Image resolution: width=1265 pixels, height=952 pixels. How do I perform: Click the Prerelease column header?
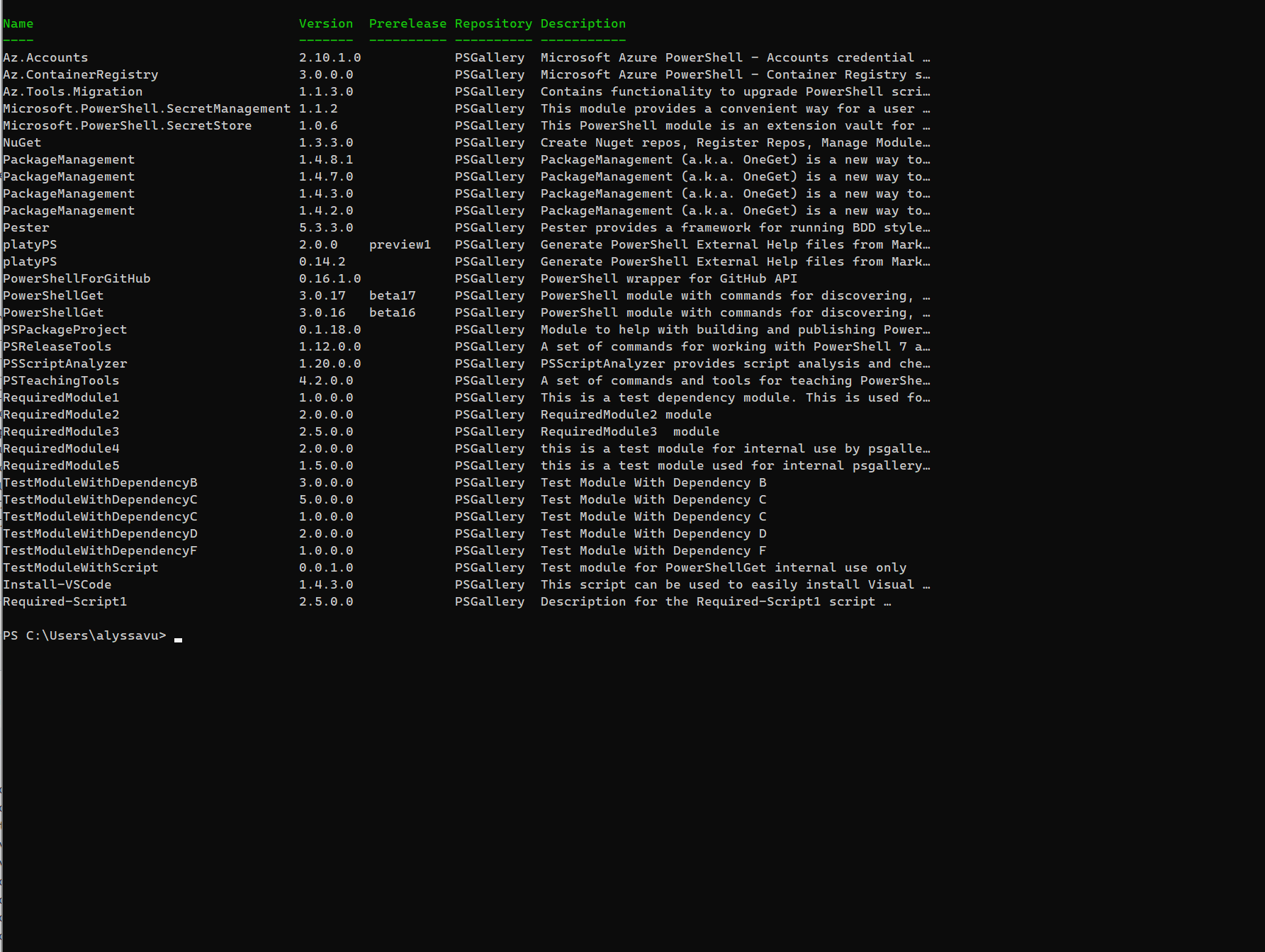[x=407, y=23]
